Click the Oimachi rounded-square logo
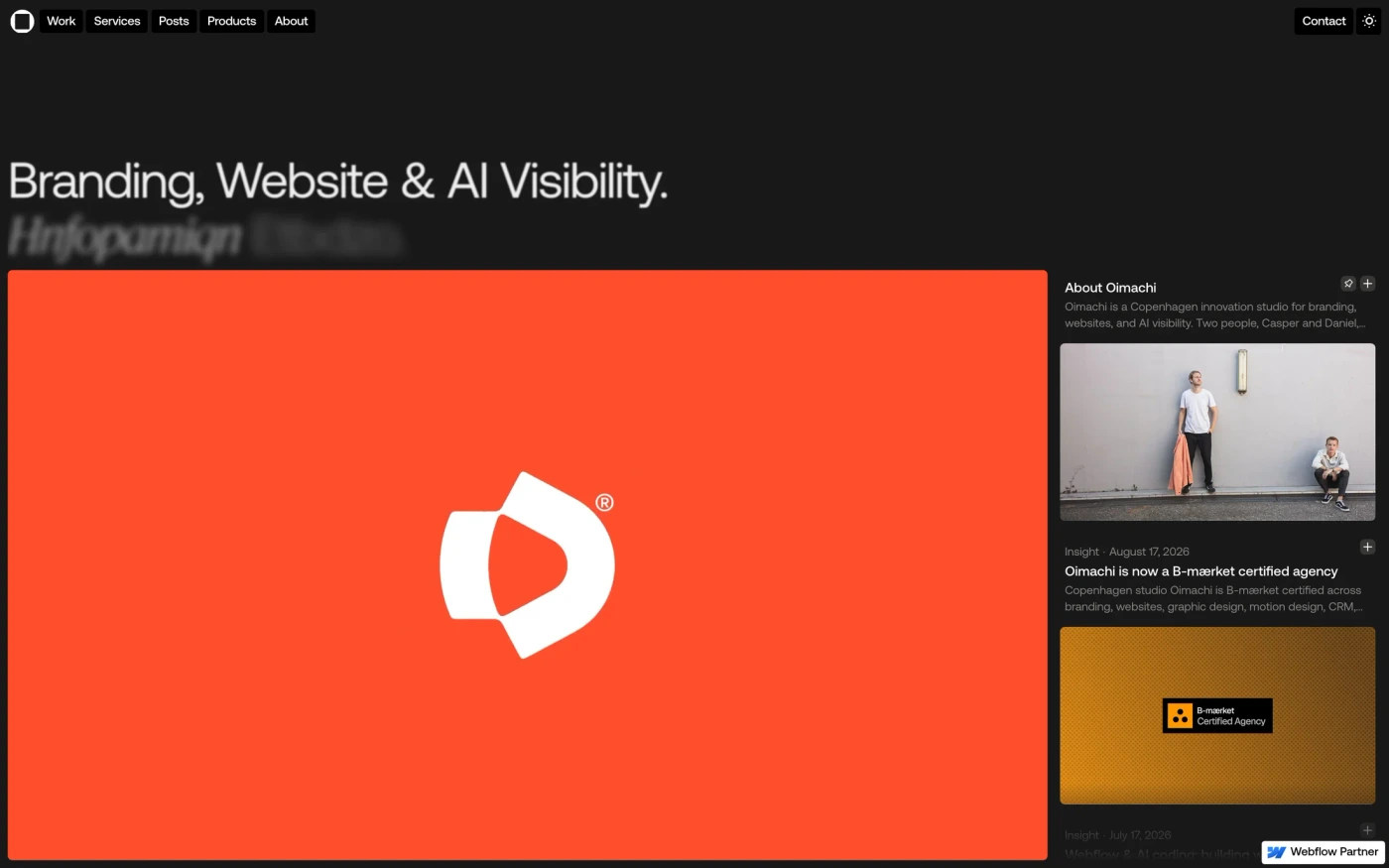This screenshot has height=868, width=1389. (22, 21)
